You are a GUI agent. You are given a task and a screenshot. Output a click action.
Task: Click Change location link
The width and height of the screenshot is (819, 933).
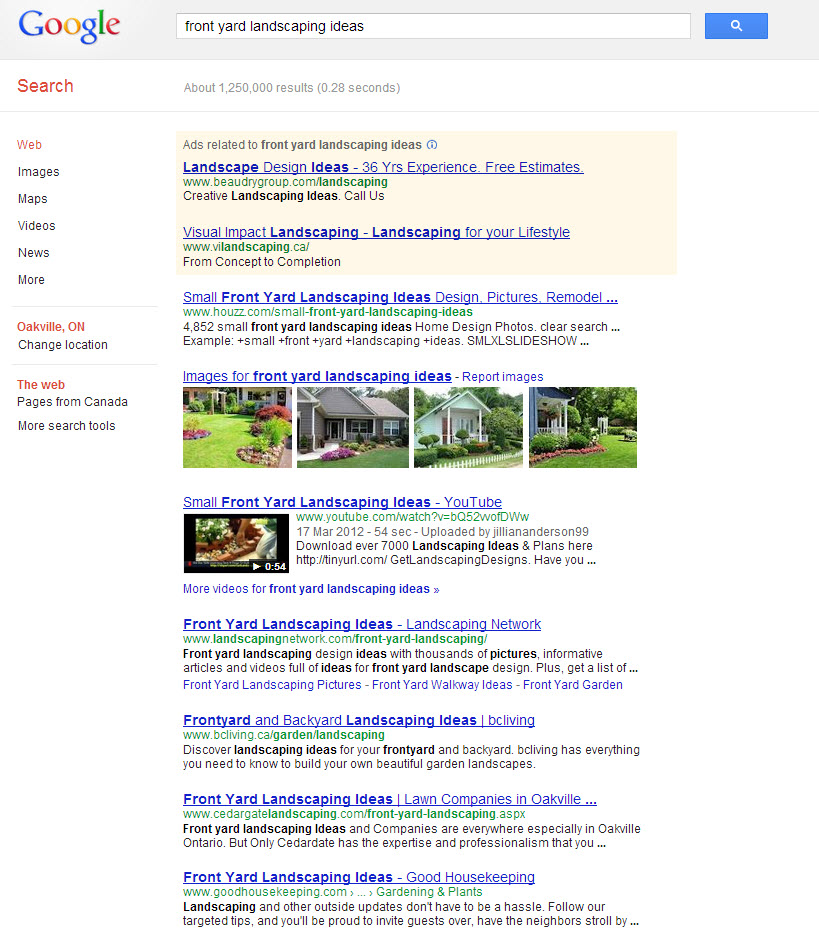[x=62, y=345]
